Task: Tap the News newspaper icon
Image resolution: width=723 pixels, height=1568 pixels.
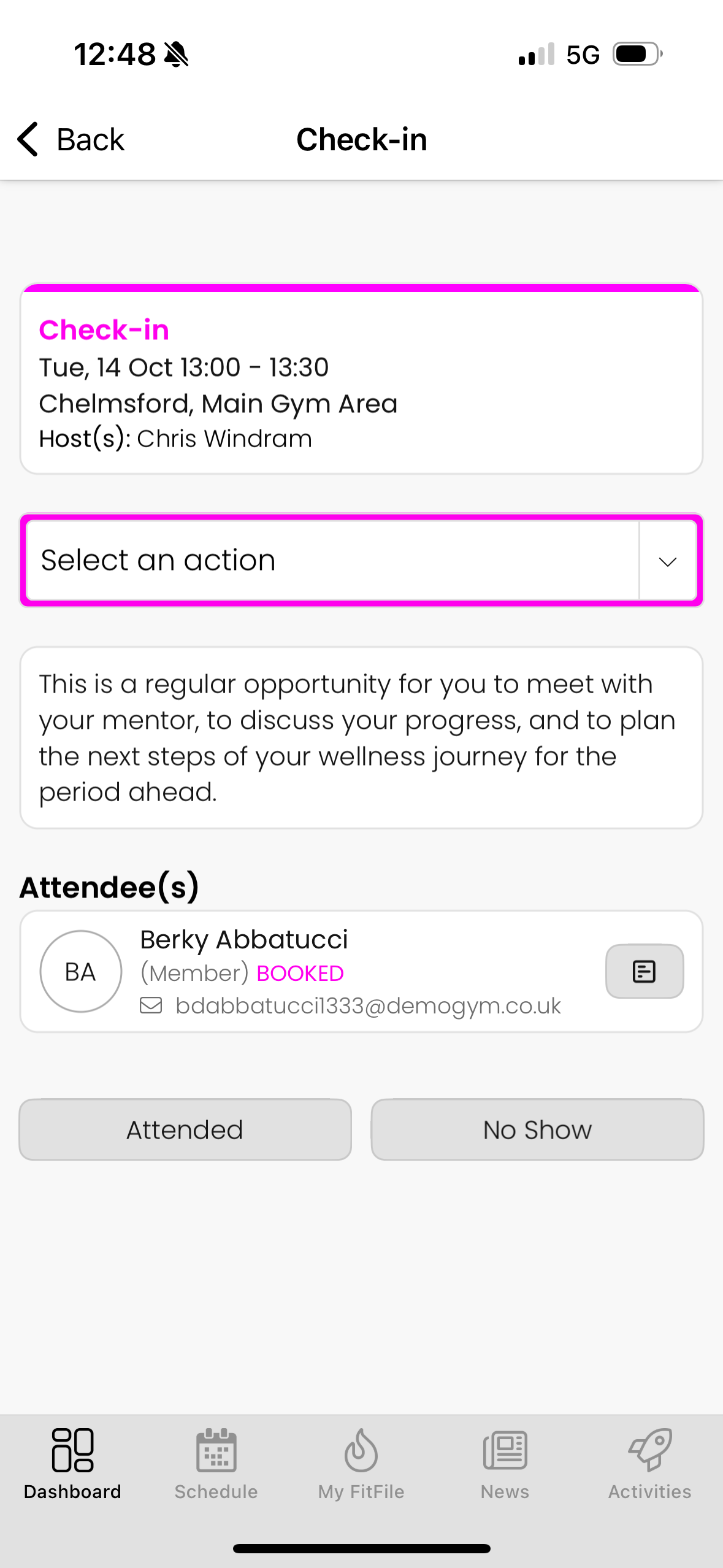Action: tap(505, 1450)
